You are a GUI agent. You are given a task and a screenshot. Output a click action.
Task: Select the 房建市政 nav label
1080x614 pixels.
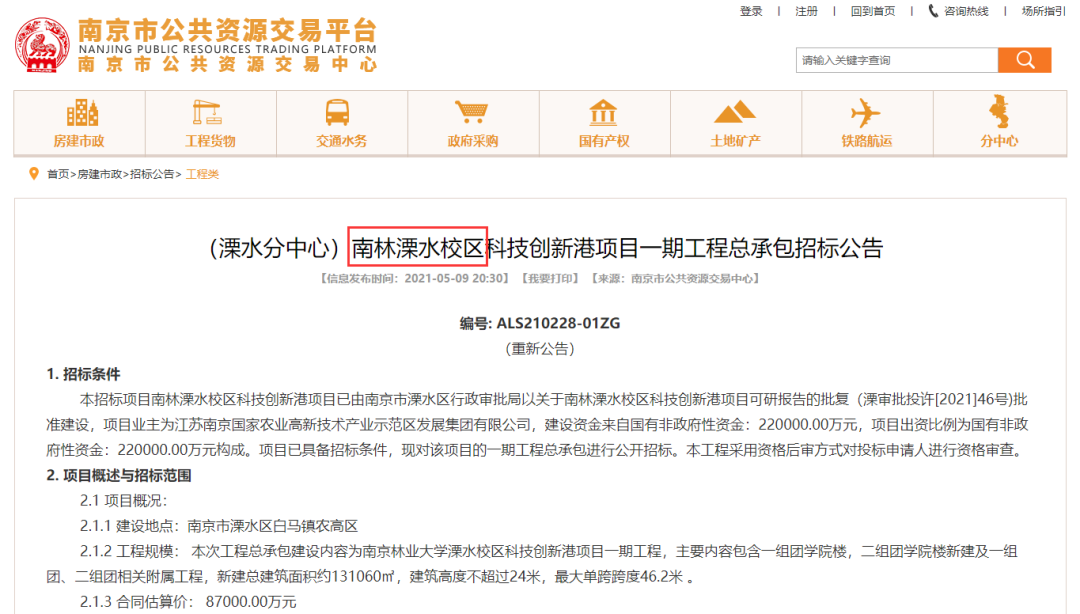coord(79,141)
